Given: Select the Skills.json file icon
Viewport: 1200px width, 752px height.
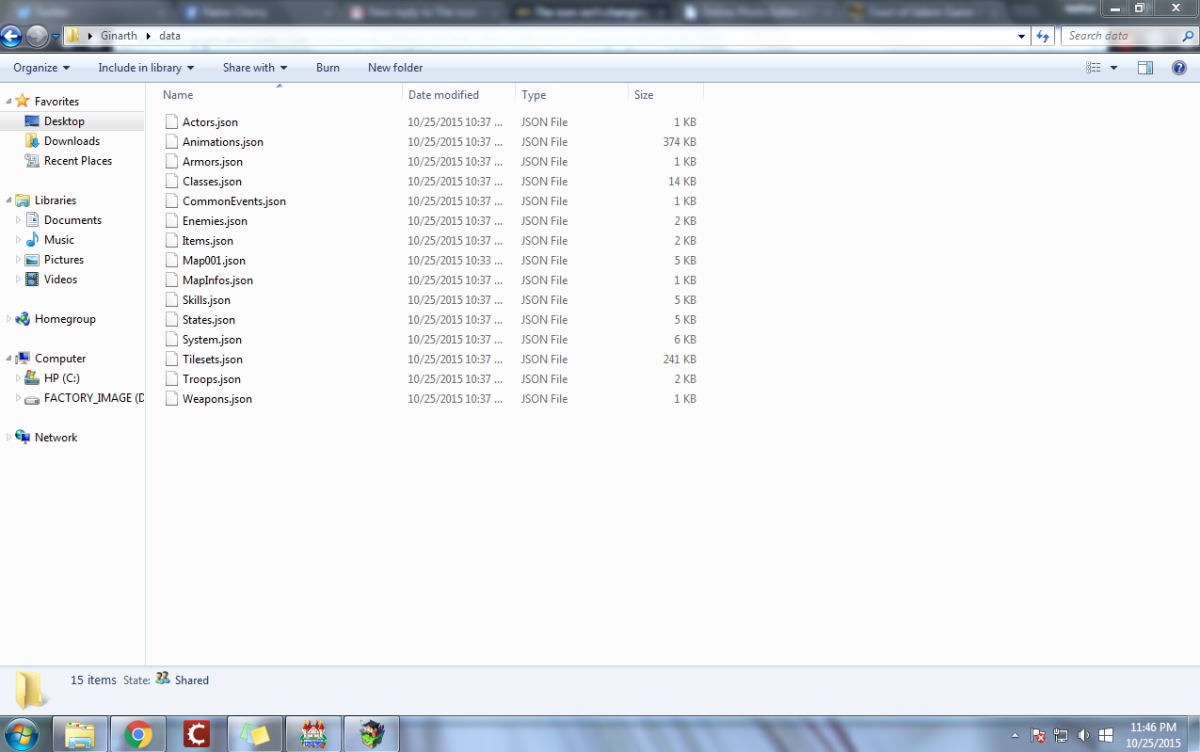Looking at the screenshot, I should point(172,300).
